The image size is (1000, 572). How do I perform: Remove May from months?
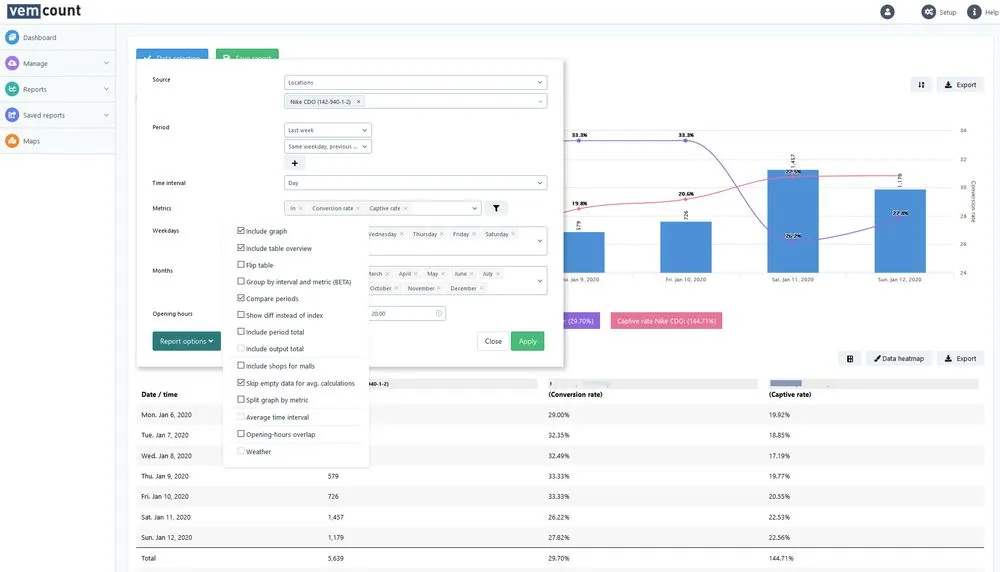click(x=443, y=274)
